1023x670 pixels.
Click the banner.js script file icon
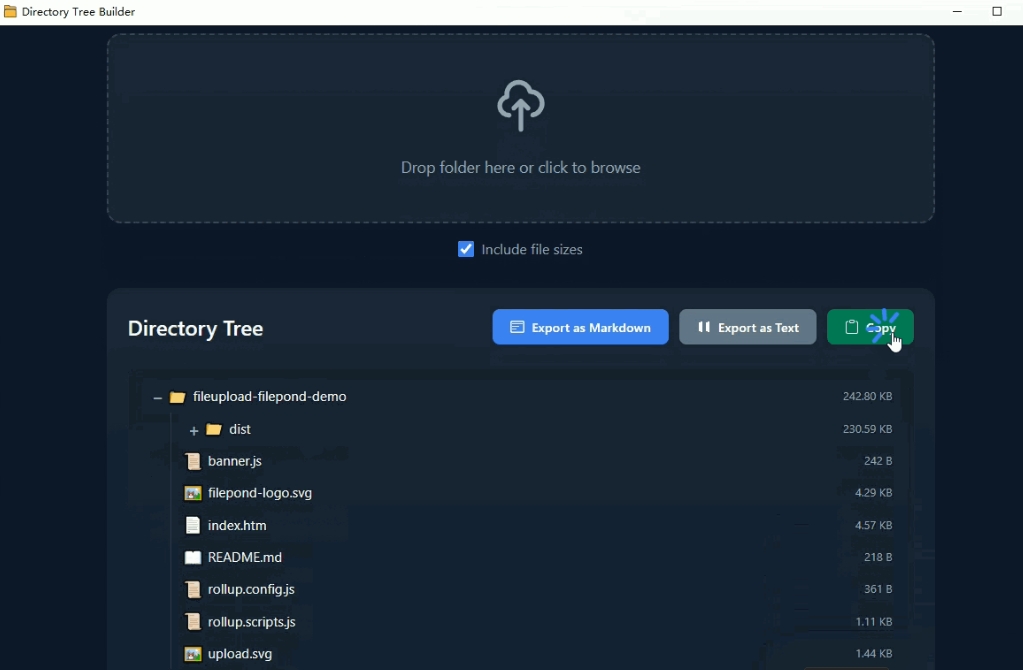click(x=193, y=461)
